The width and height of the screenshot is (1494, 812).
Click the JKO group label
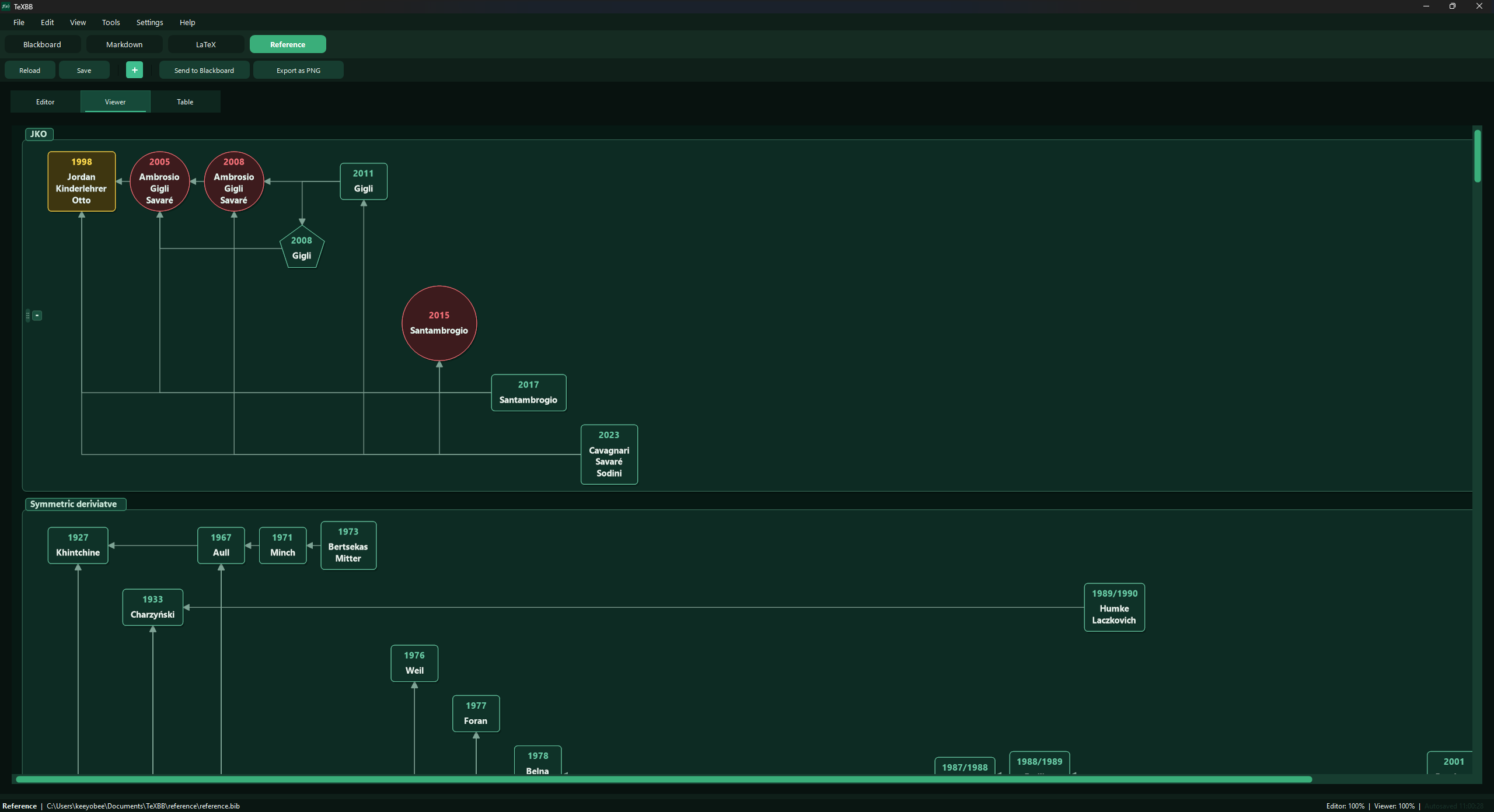point(39,134)
